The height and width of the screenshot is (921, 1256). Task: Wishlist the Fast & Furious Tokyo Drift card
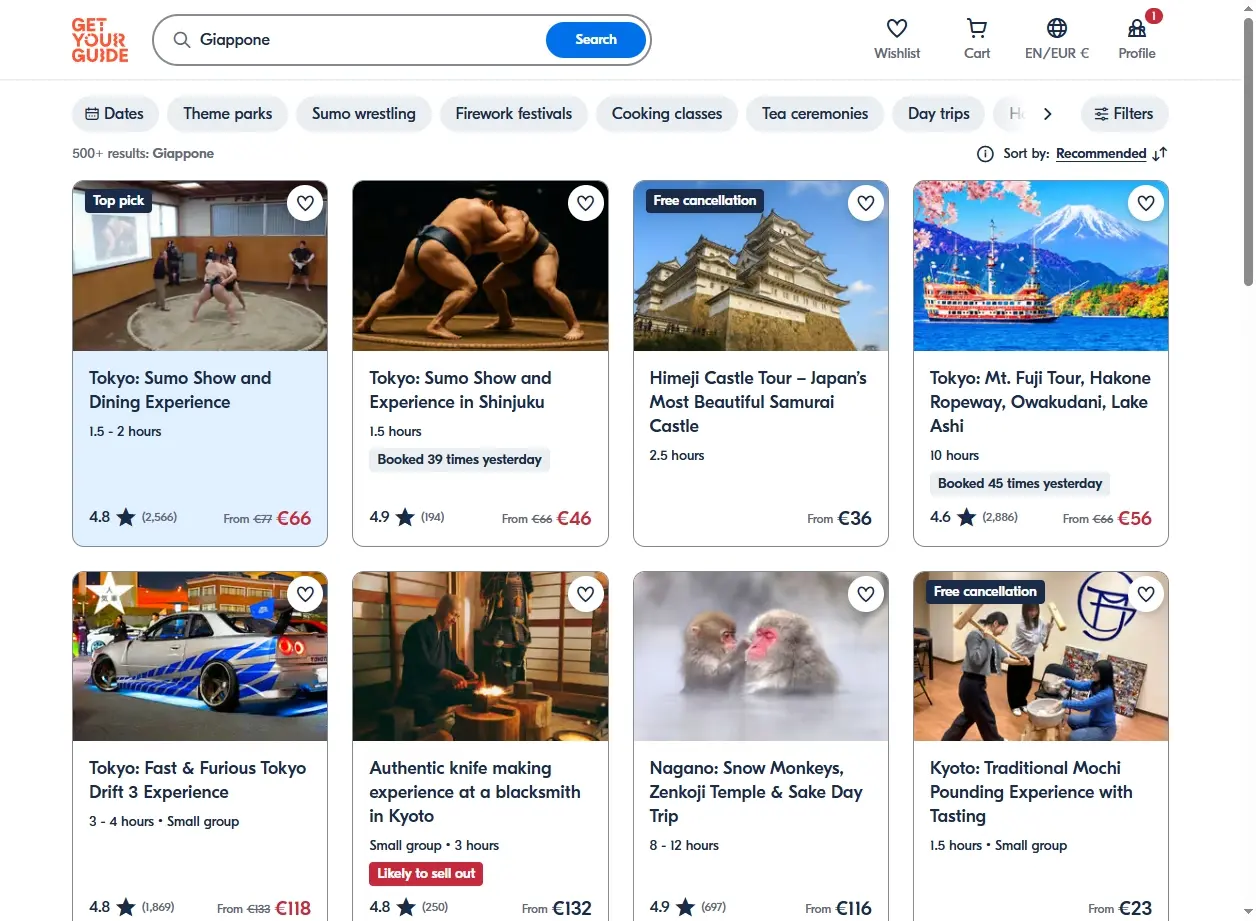pyautogui.click(x=306, y=594)
